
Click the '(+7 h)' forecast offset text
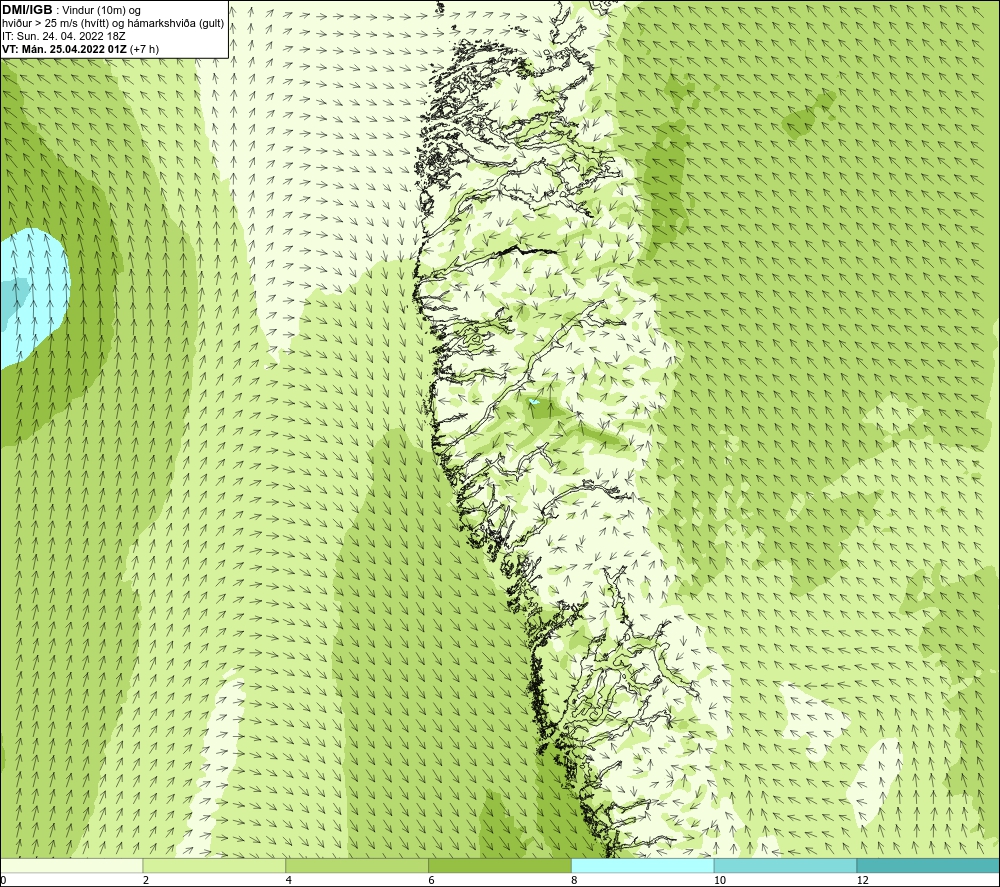coord(144,49)
